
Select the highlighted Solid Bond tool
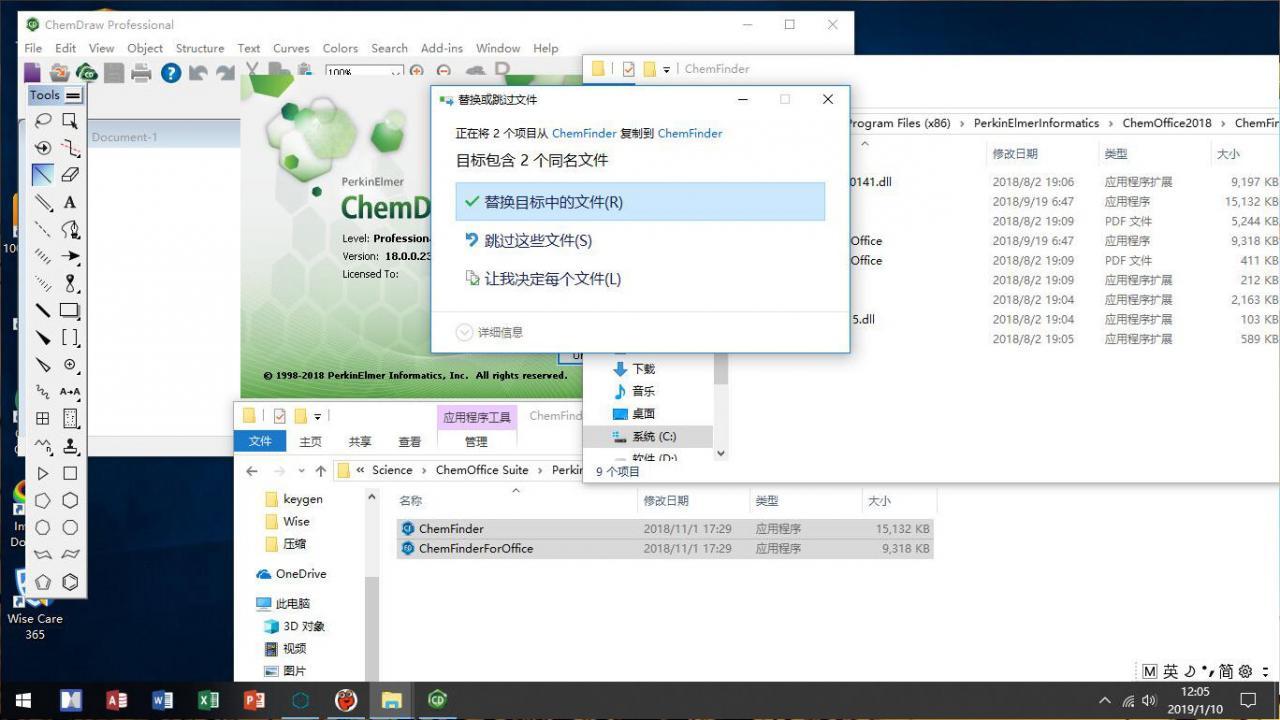pos(43,175)
